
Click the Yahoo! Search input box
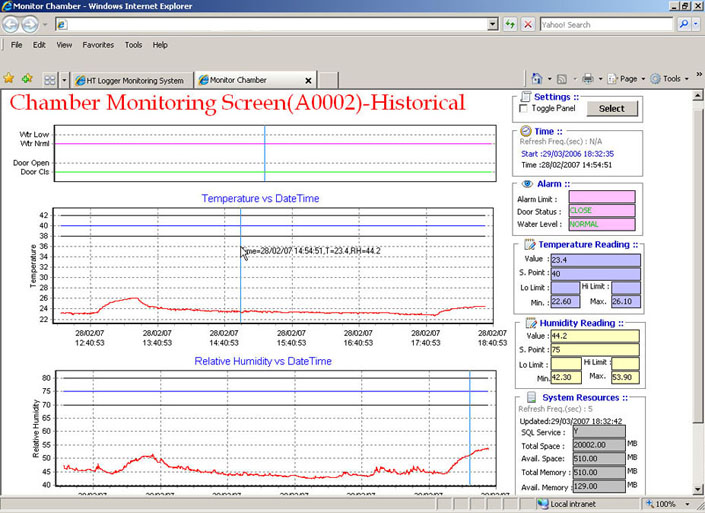coord(606,24)
